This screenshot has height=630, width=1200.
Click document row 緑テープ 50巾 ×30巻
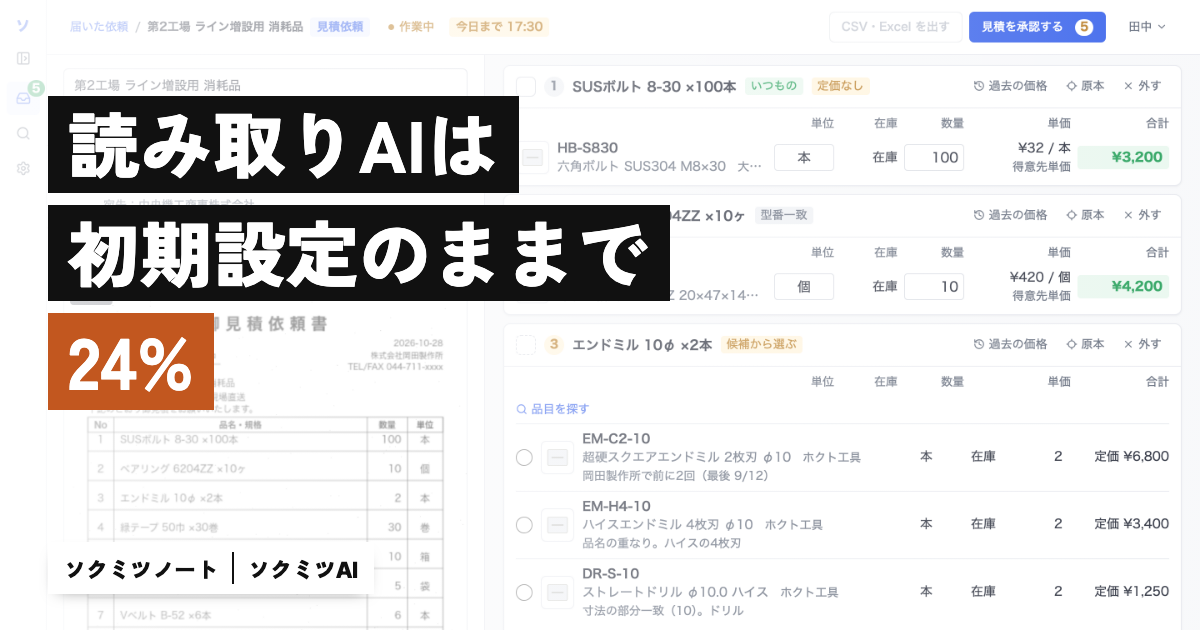pyautogui.click(x=267, y=525)
